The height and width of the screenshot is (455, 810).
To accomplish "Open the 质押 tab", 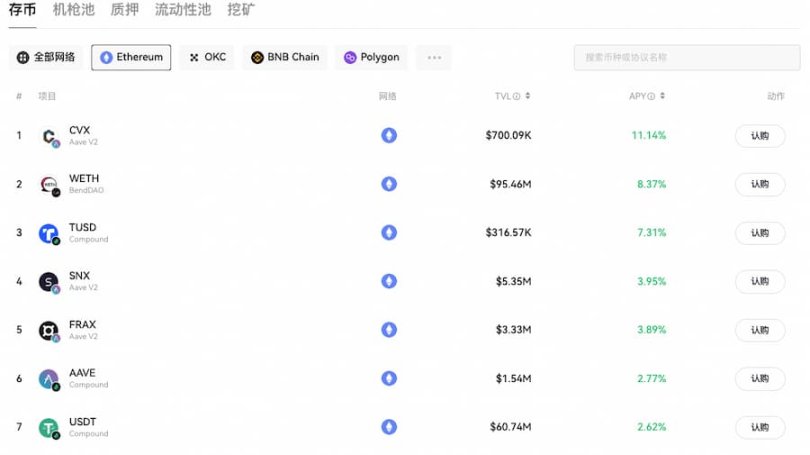I will [124, 10].
